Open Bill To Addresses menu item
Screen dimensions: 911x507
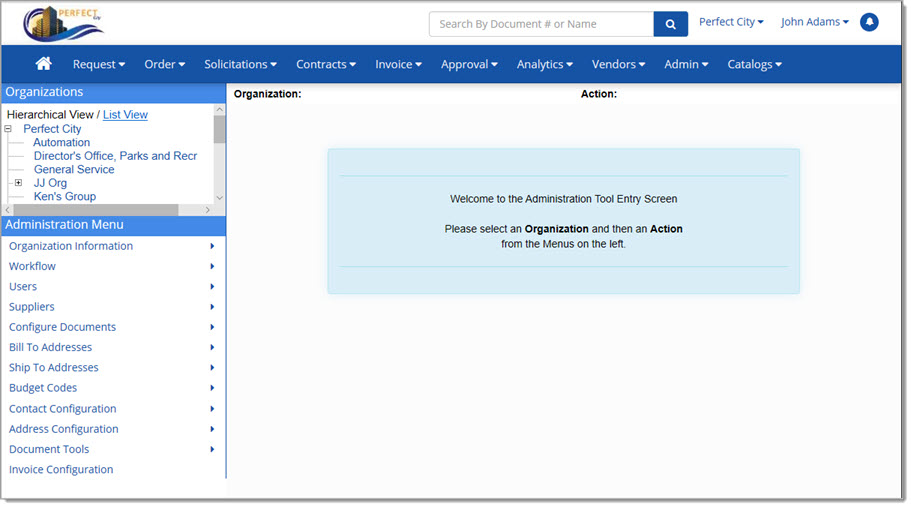tap(50, 347)
